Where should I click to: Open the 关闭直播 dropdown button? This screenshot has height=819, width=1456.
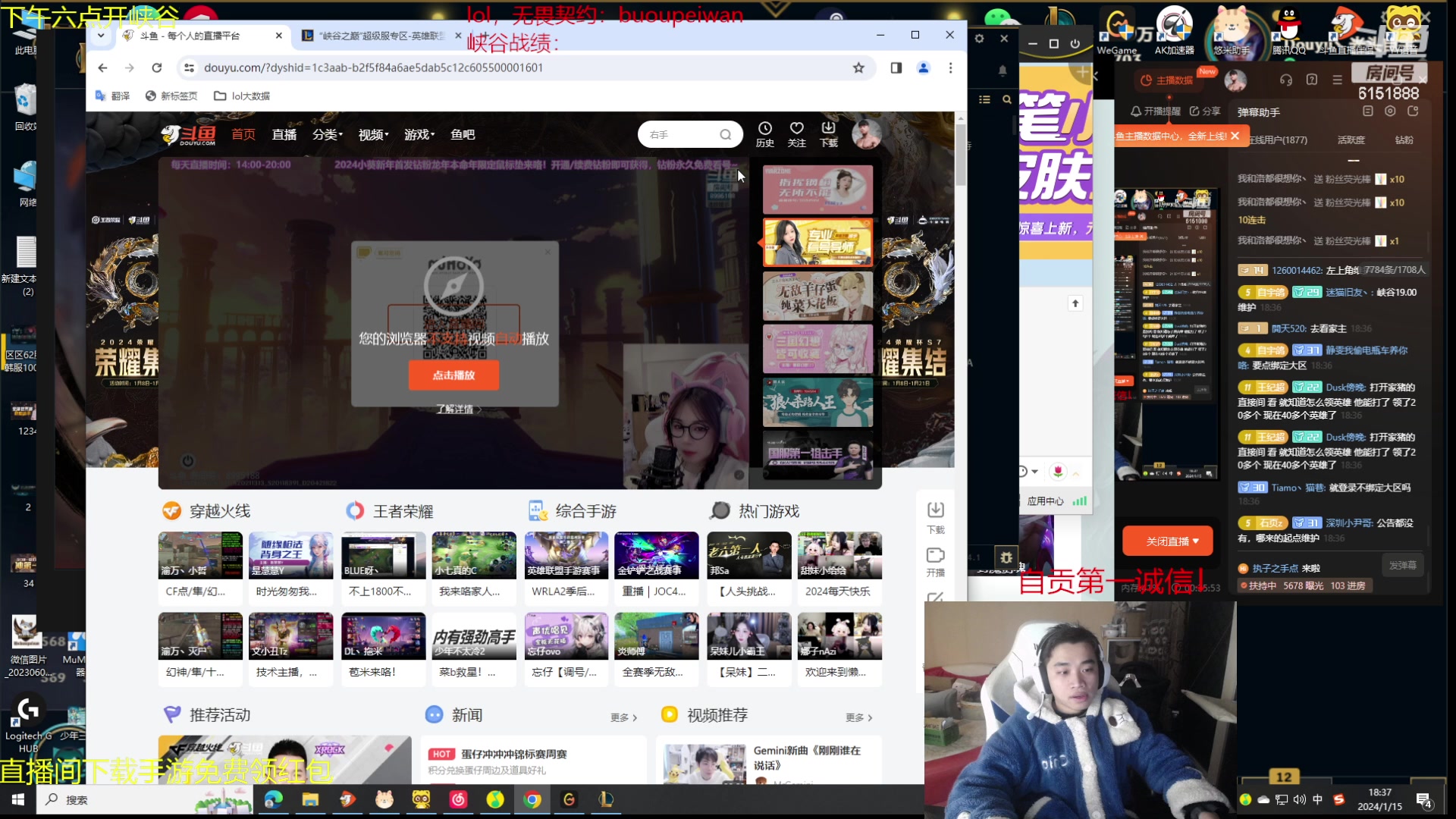pyautogui.click(x=1167, y=541)
